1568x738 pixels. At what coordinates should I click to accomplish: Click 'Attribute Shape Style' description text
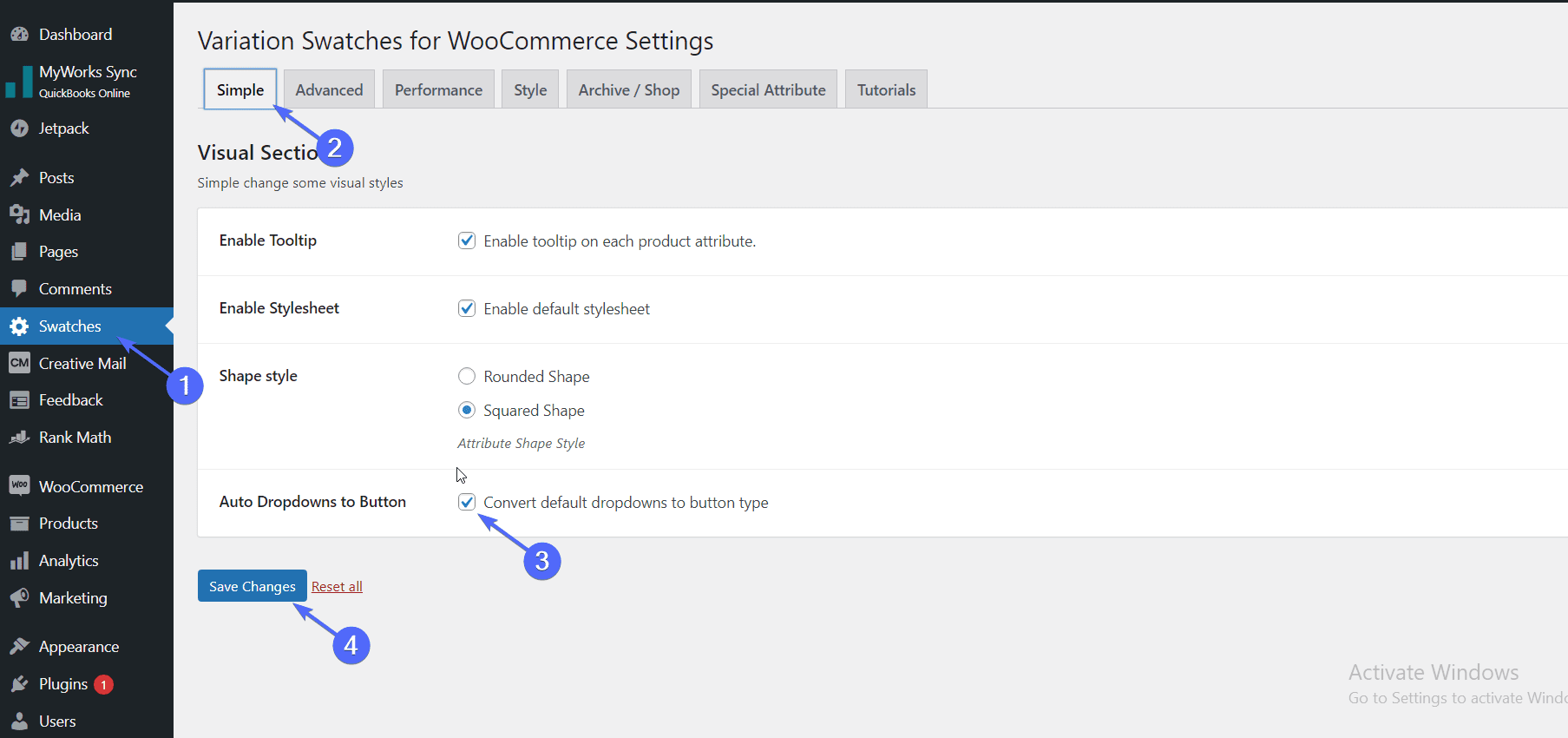[522, 444]
